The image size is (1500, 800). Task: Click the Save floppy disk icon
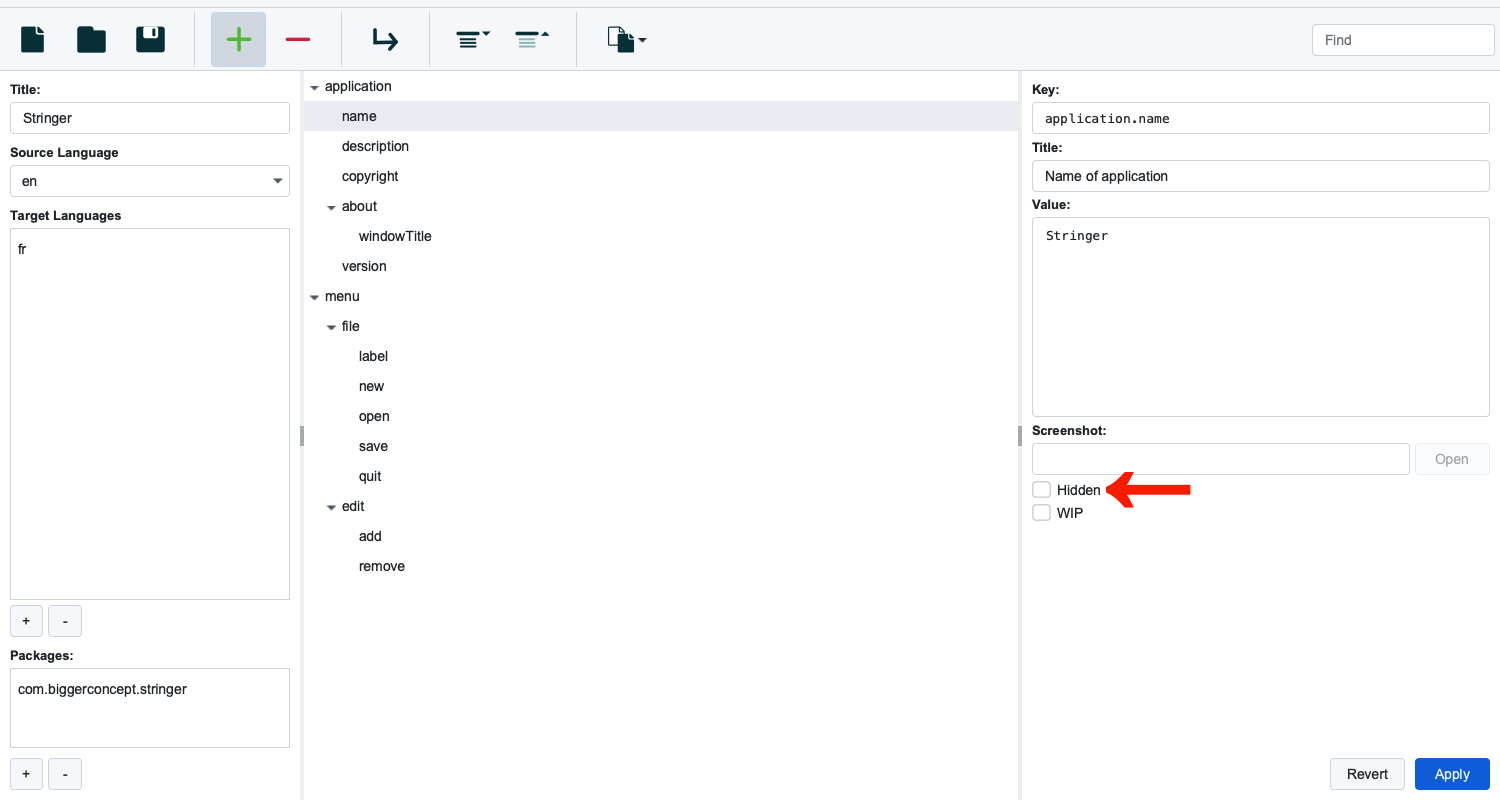click(150, 39)
